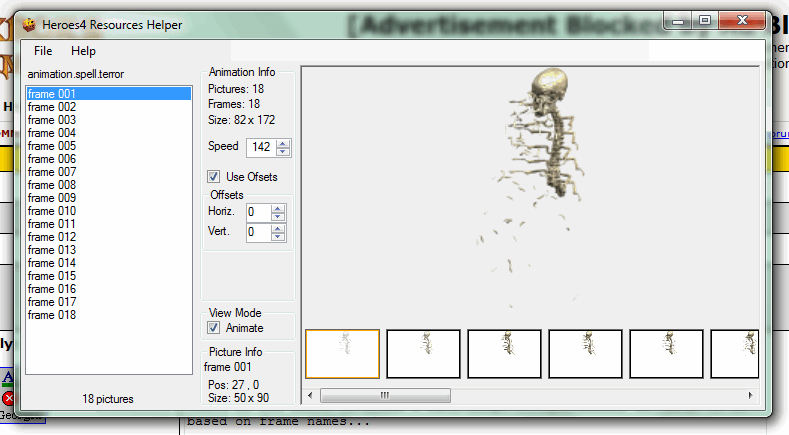Select frame 008 in the list

[109, 185]
